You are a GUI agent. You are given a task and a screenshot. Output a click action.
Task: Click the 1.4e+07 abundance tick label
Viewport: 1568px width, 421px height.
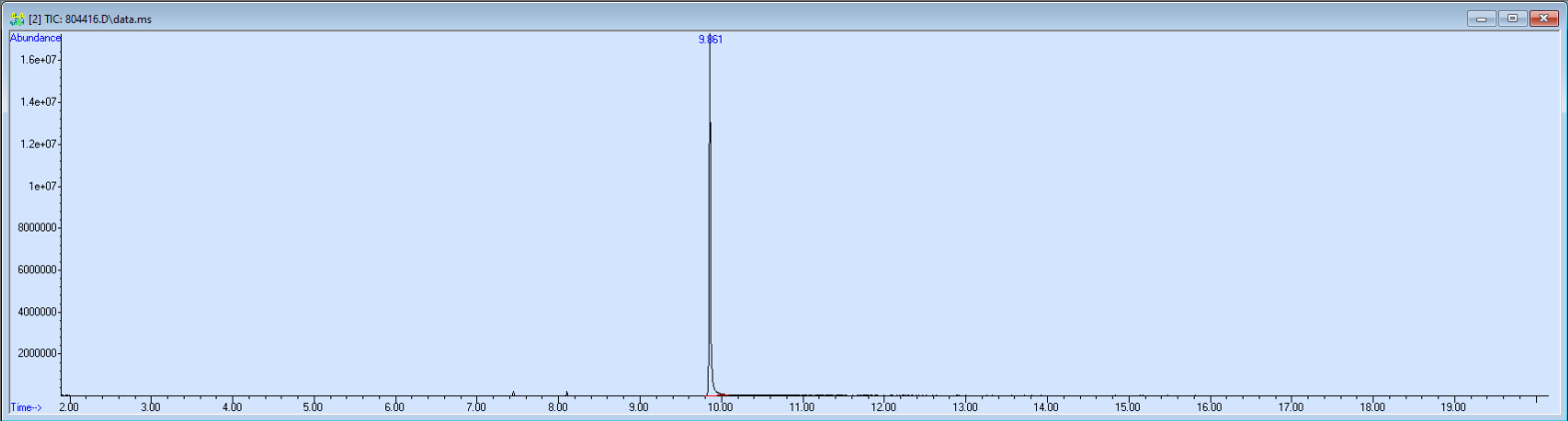pos(39,102)
